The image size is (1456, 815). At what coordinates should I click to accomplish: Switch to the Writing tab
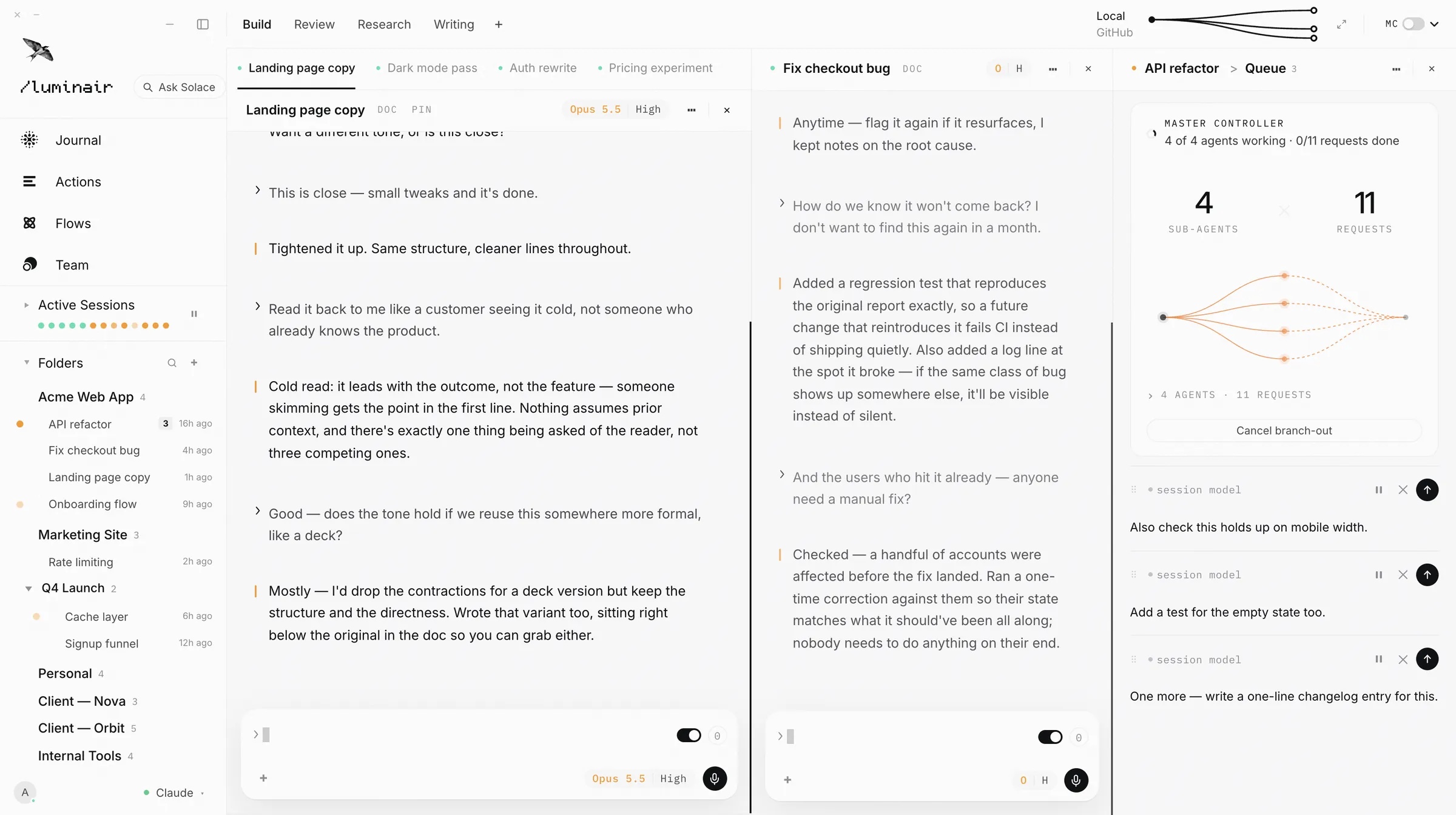[454, 24]
